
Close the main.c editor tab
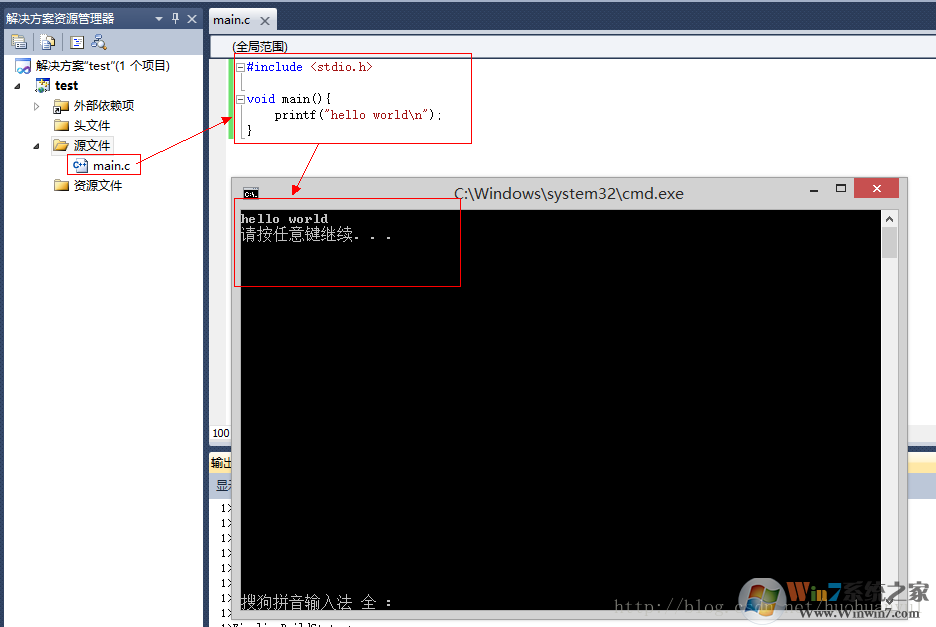265,20
